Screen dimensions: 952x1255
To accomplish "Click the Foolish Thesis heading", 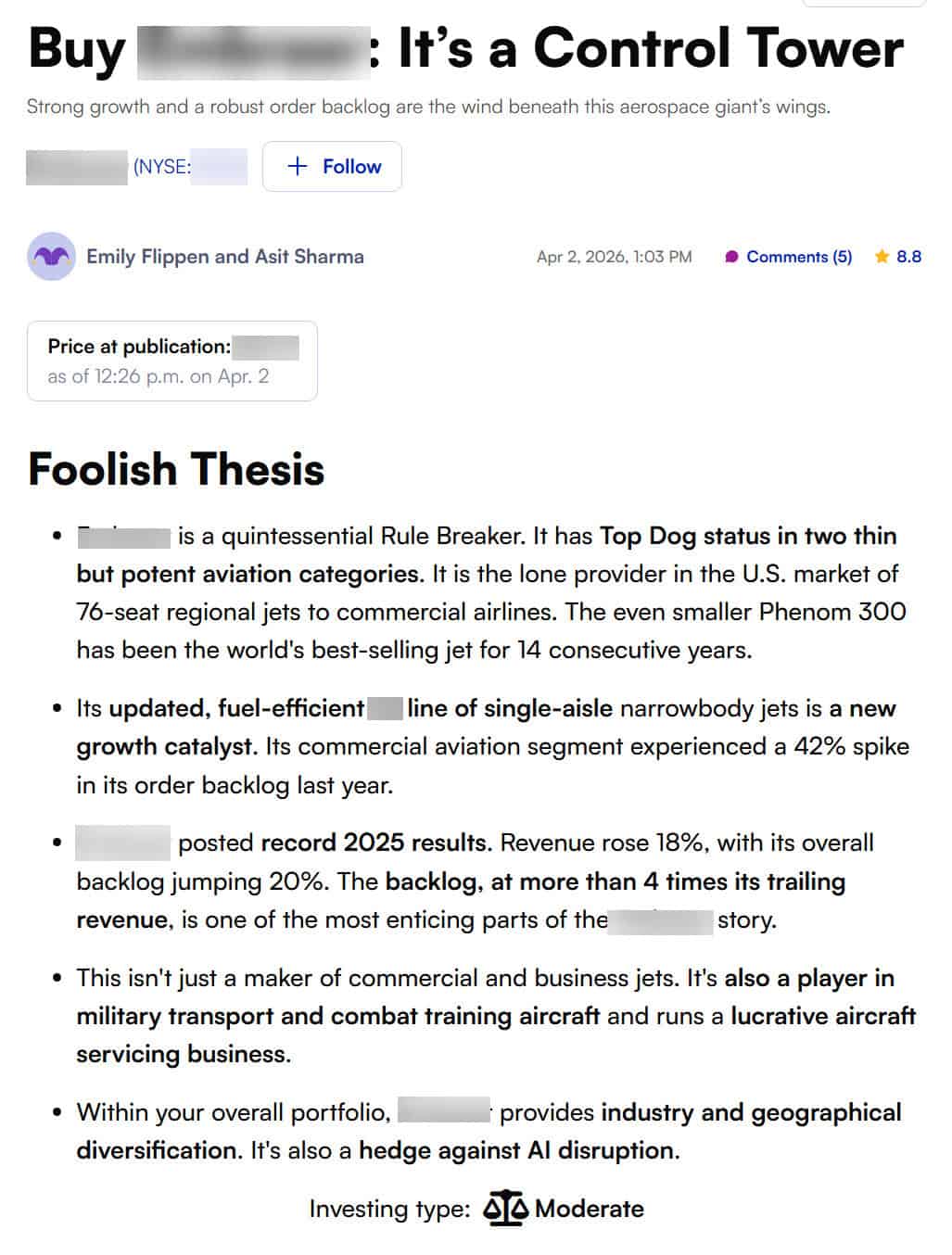I will tap(175, 470).
